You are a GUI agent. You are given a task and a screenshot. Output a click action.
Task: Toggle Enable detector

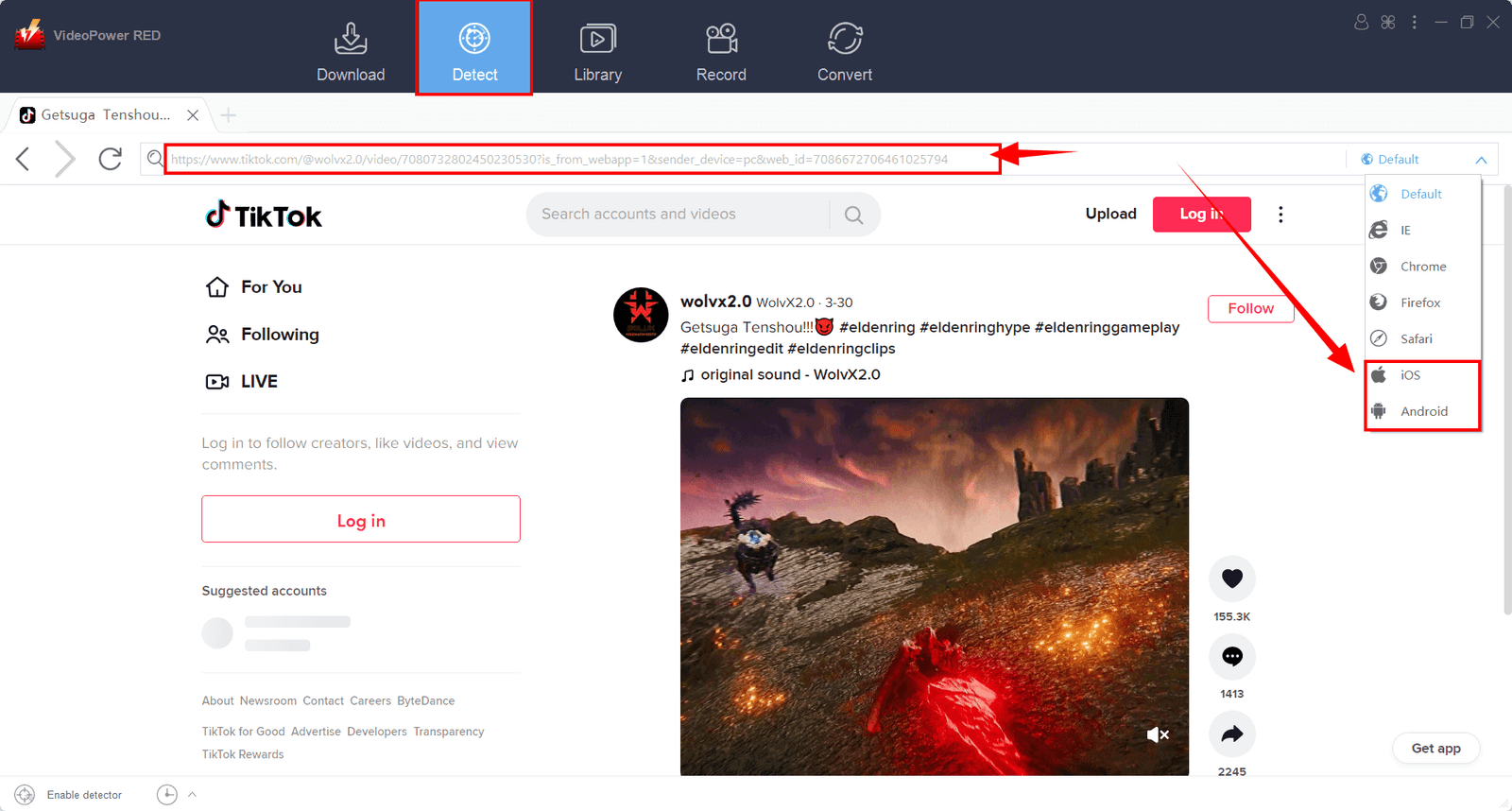[x=68, y=795]
